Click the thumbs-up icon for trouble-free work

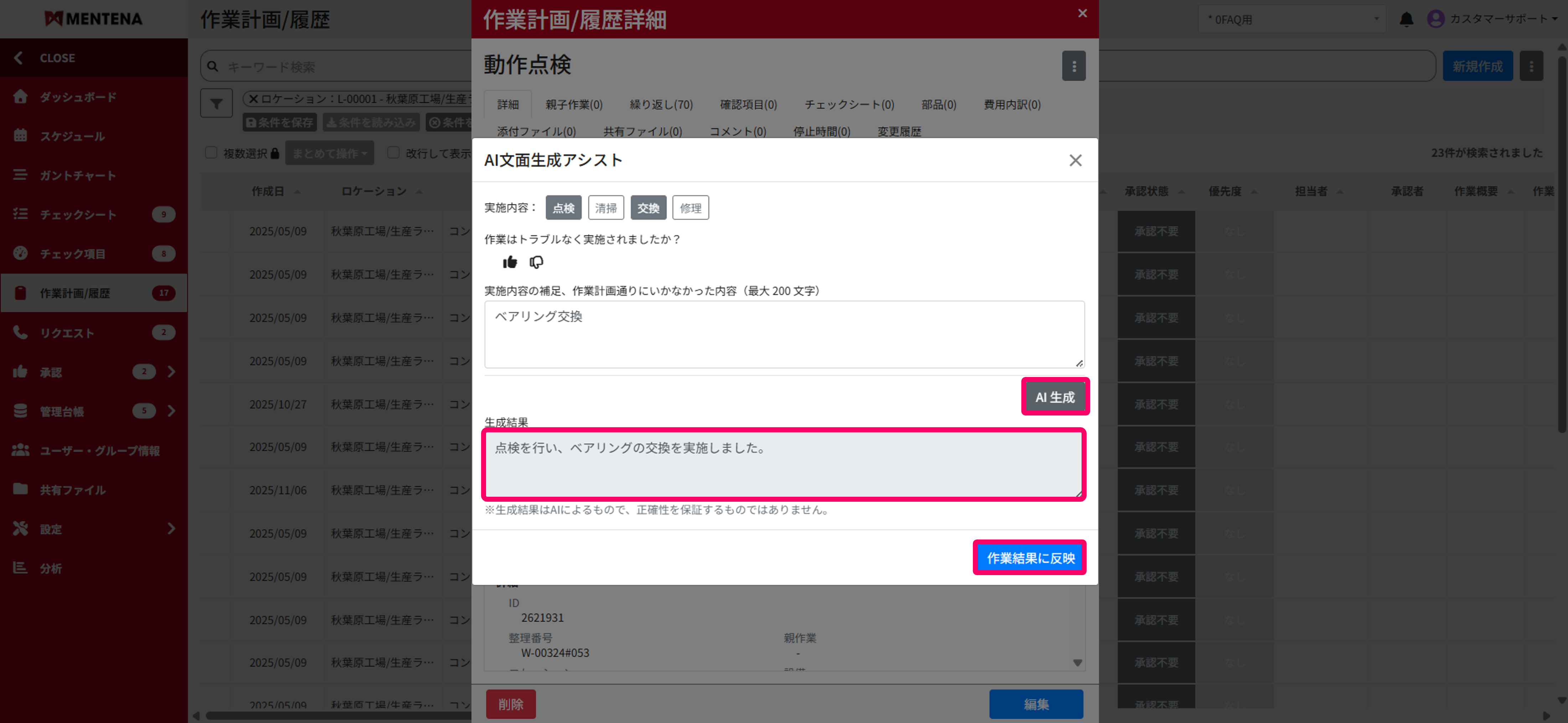(x=510, y=262)
